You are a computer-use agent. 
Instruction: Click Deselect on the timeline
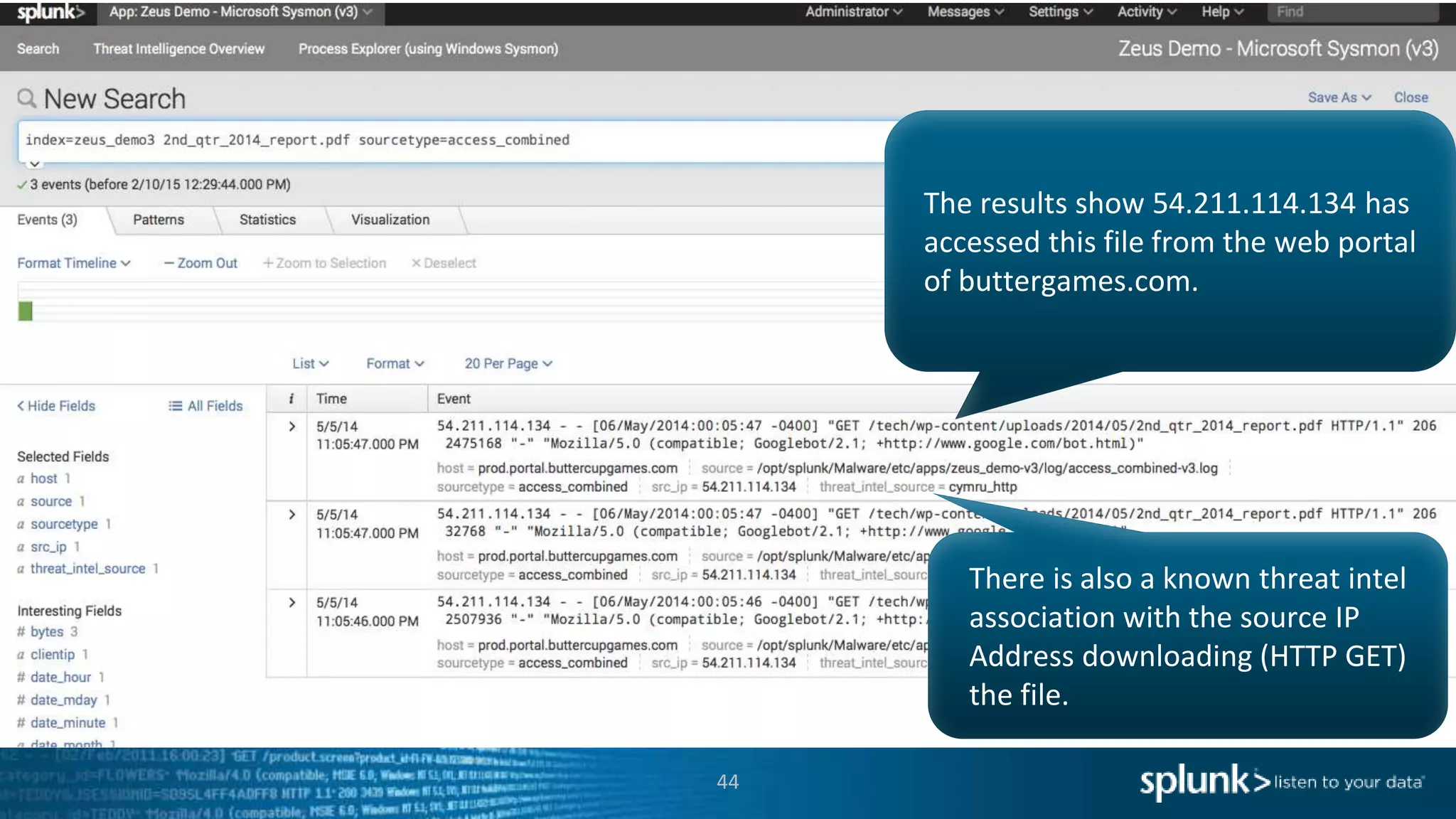[444, 263]
